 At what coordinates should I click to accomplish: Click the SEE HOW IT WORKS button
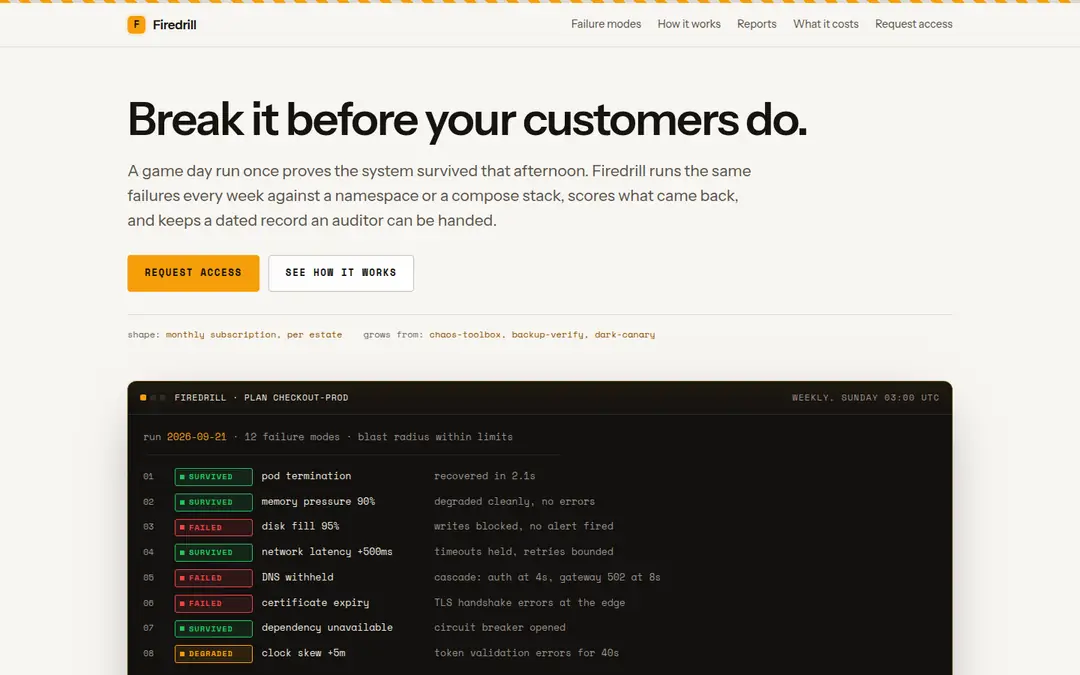coord(341,273)
